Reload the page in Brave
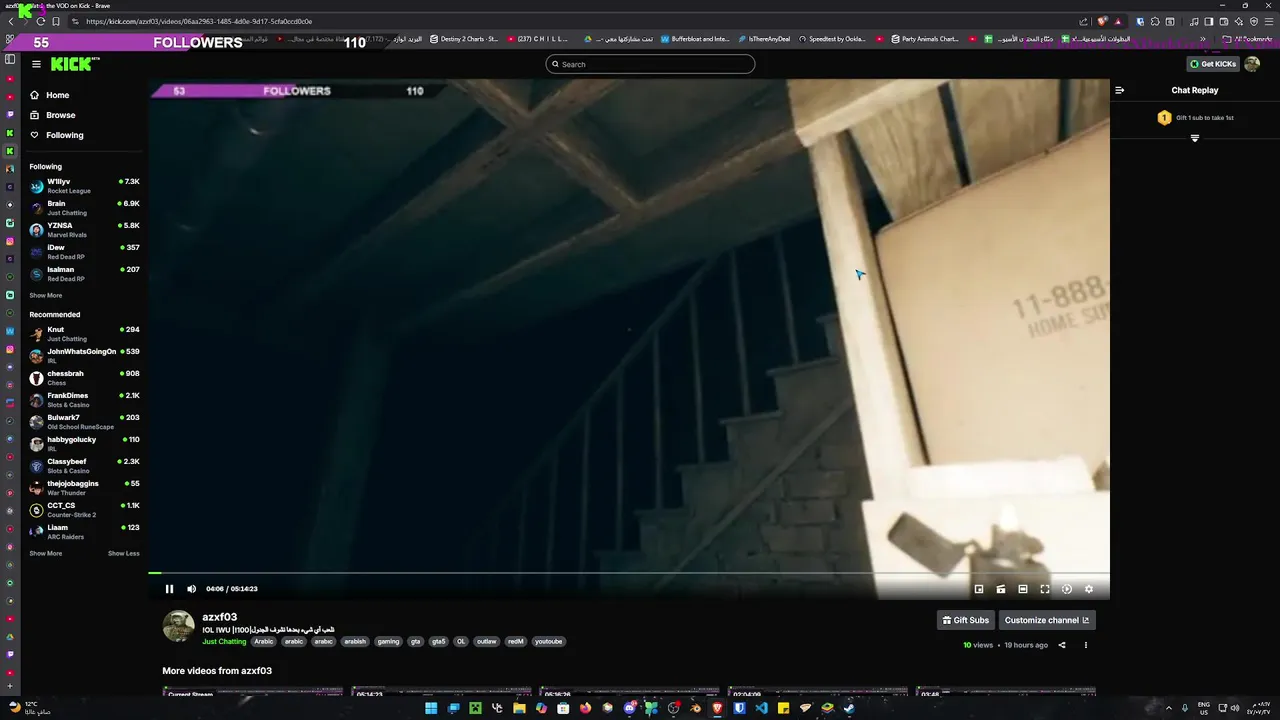 click(x=41, y=21)
